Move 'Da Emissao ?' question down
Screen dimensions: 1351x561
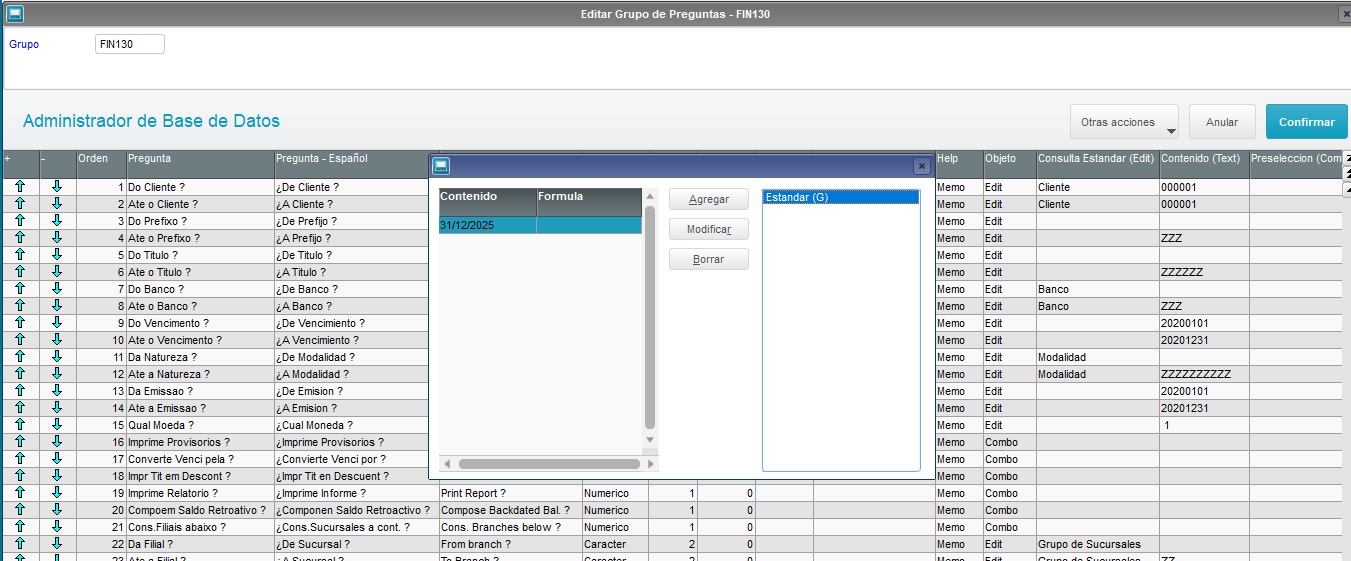[57, 391]
